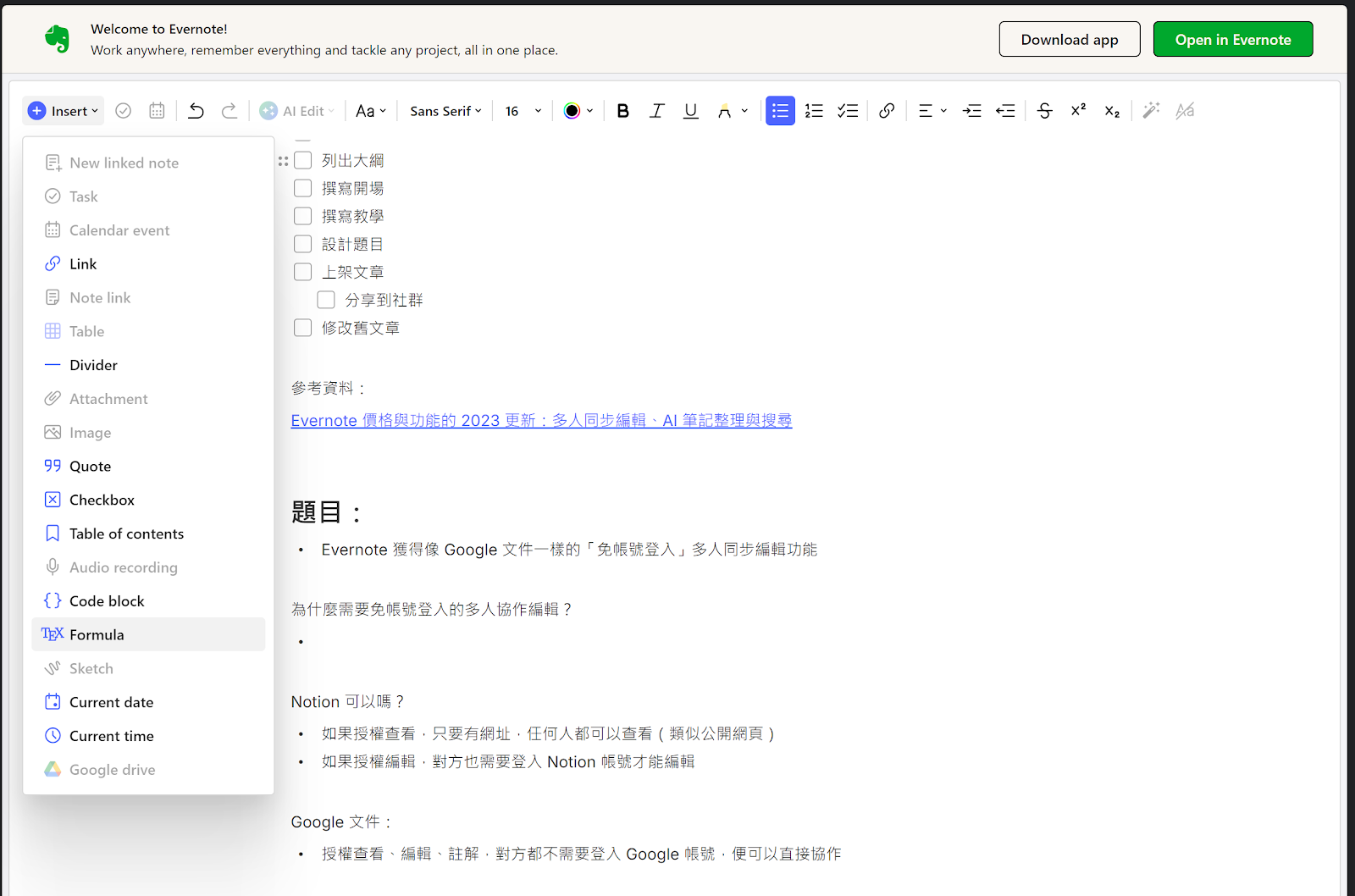Select Quote from the Insert menu
This screenshot has width=1355, height=896.
pyautogui.click(x=148, y=467)
